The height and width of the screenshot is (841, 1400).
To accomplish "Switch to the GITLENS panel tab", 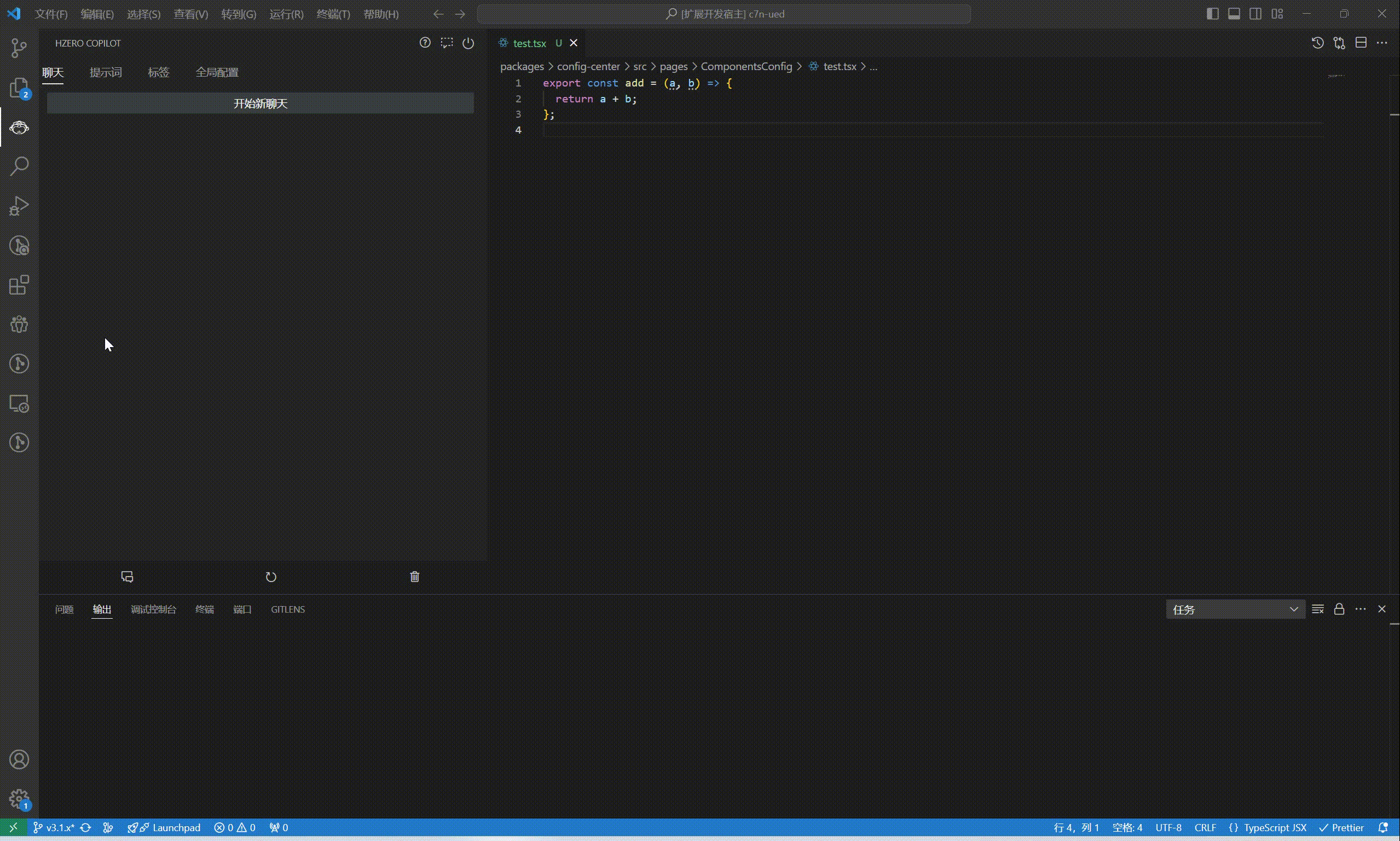I will tap(288, 610).
